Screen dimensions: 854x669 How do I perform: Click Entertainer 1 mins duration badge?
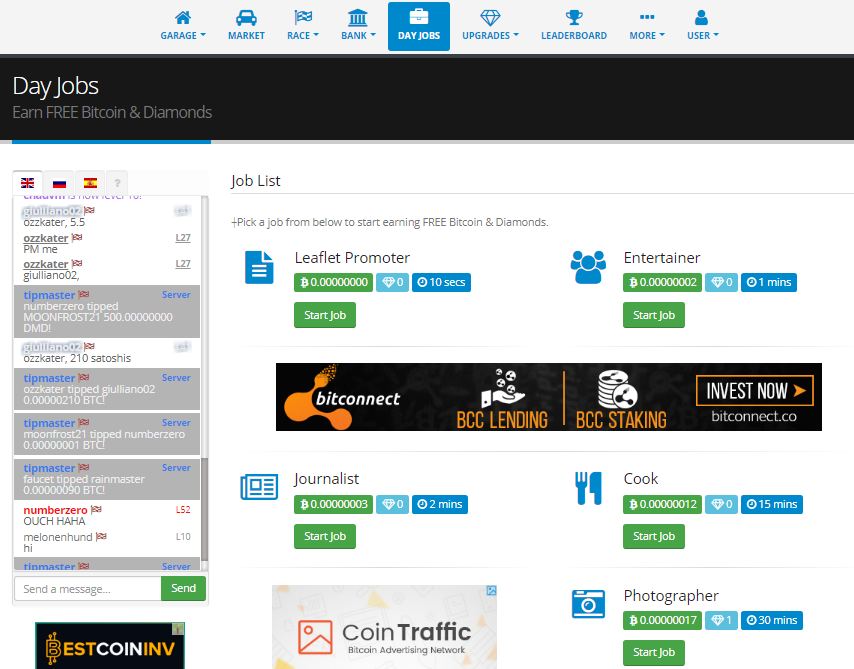pyautogui.click(x=768, y=282)
